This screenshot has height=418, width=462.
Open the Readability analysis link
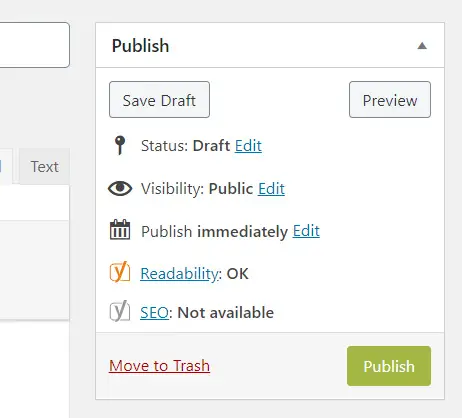pyautogui.click(x=179, y=274)
